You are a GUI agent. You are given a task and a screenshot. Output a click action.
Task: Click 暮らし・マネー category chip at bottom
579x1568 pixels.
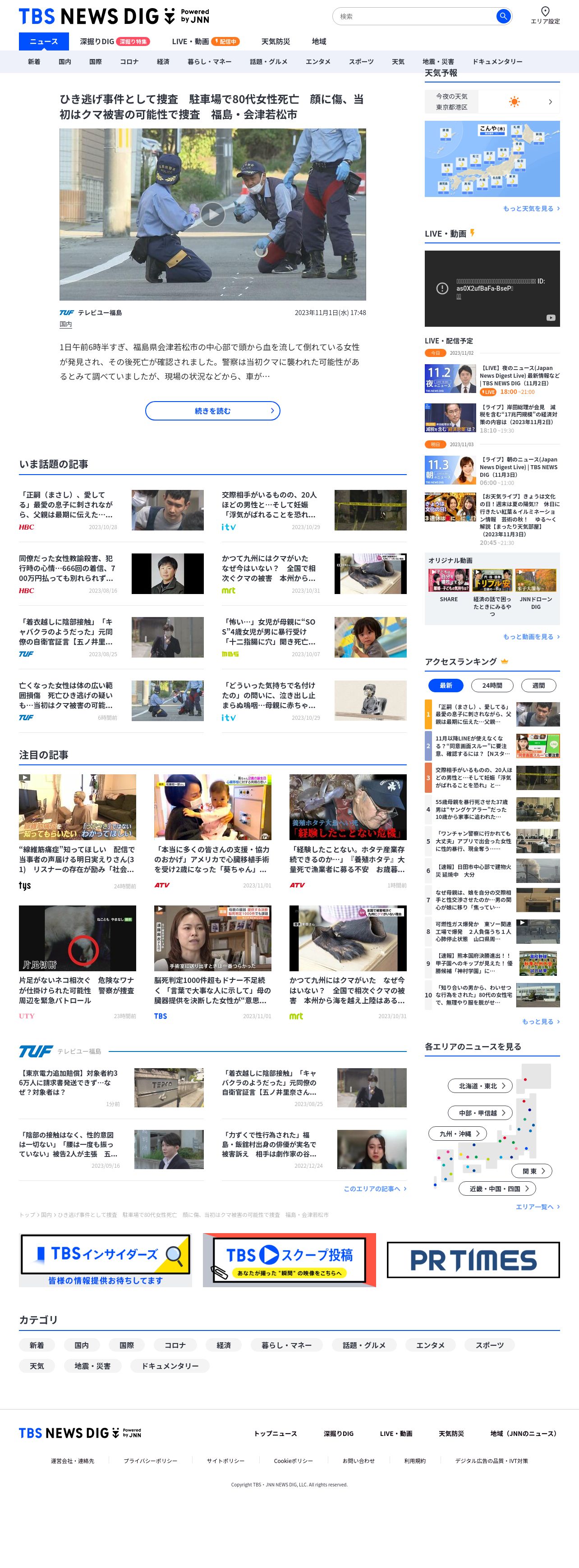tap(286, 1345)
